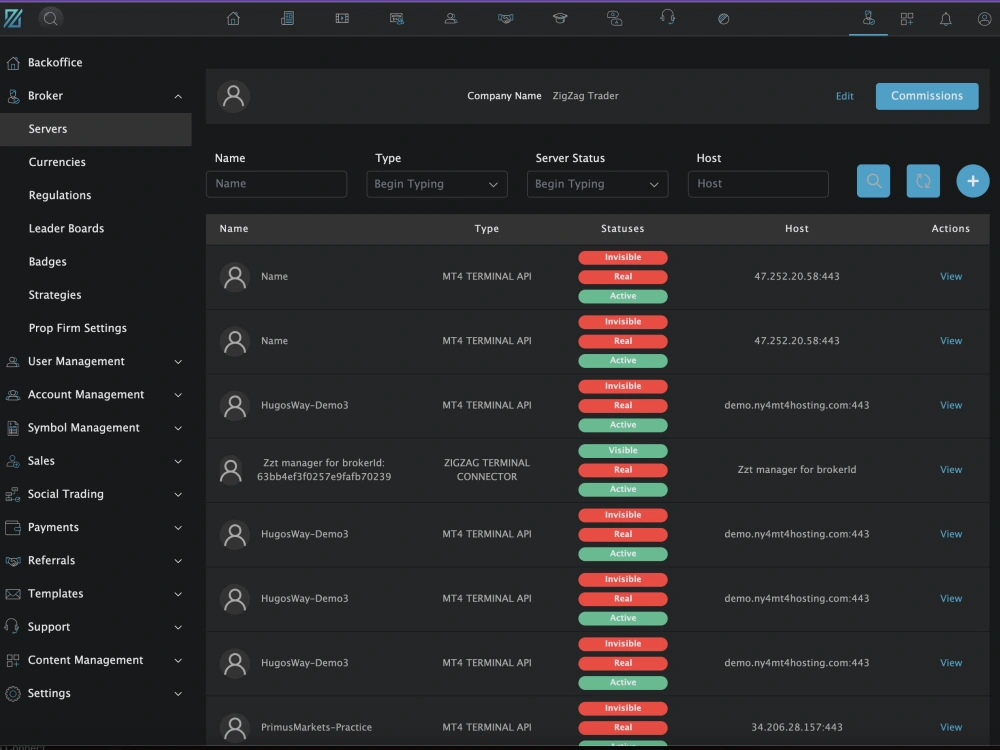This screenshot has height=750, width=1000.
Task: Click the avatar in the Zzt manager row
Action: [x=231, y=470]
